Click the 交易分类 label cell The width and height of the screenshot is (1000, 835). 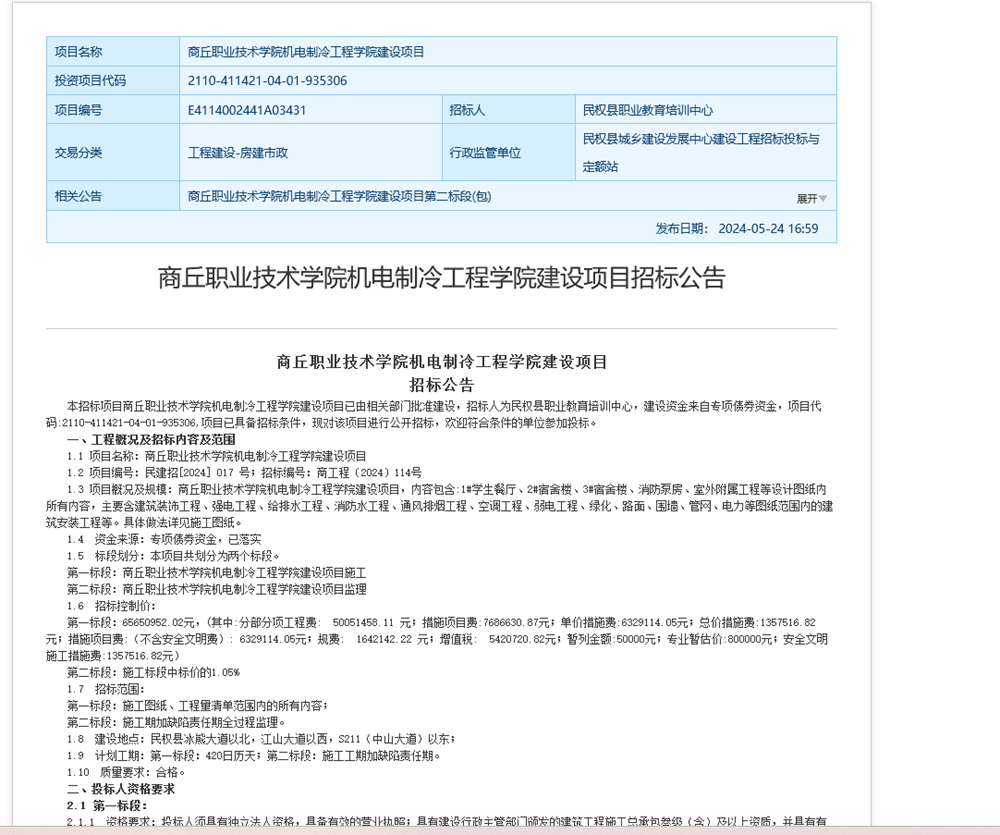[113, 152]
